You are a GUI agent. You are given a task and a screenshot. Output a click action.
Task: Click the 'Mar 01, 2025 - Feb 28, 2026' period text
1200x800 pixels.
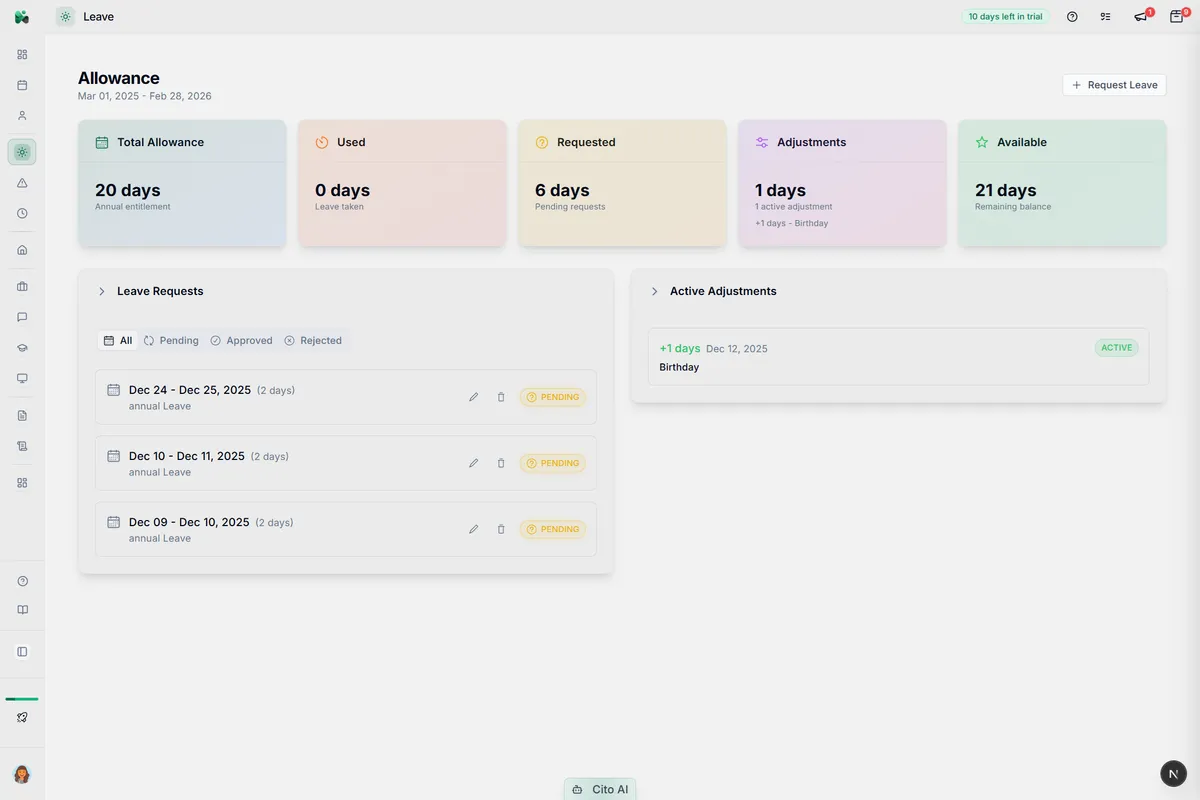point(145,96)
